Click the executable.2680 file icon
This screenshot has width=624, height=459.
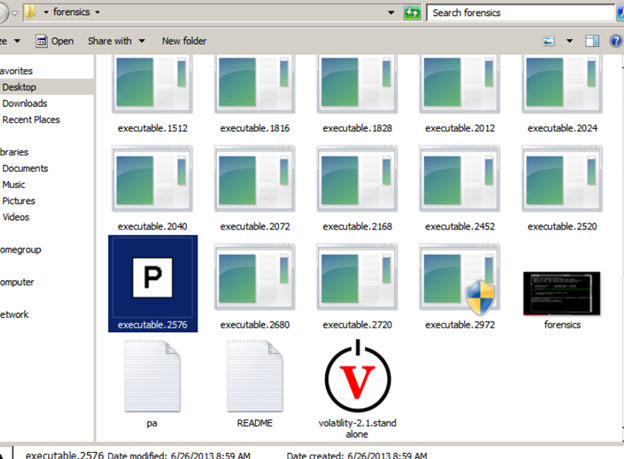tap(254, 277)
